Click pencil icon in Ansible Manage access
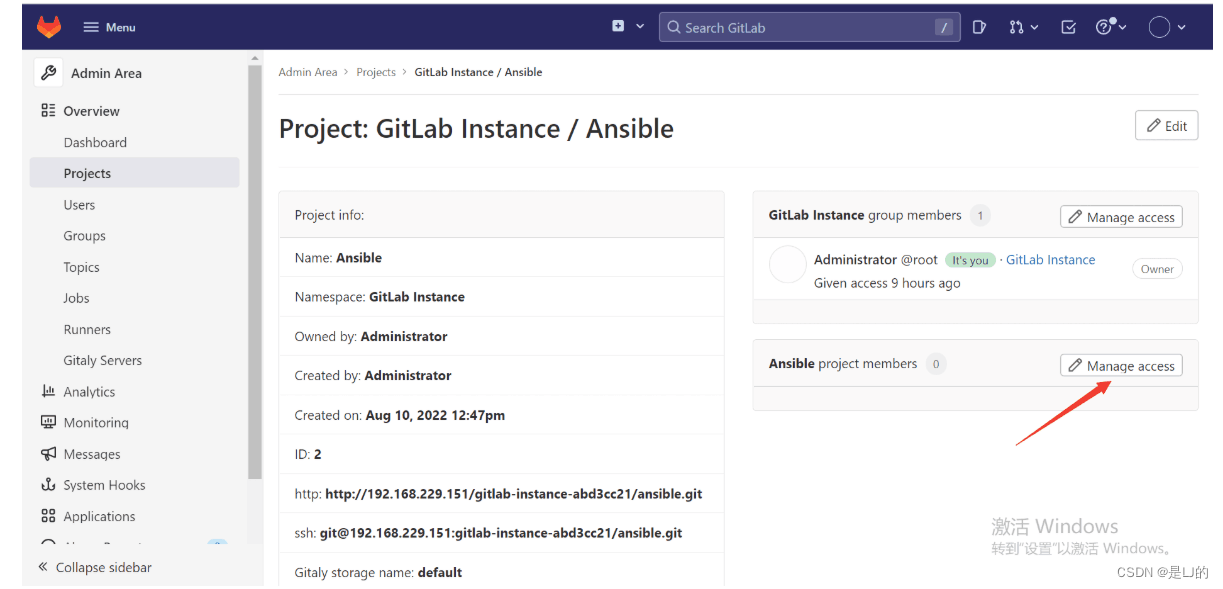 [x=1076, y=366]
